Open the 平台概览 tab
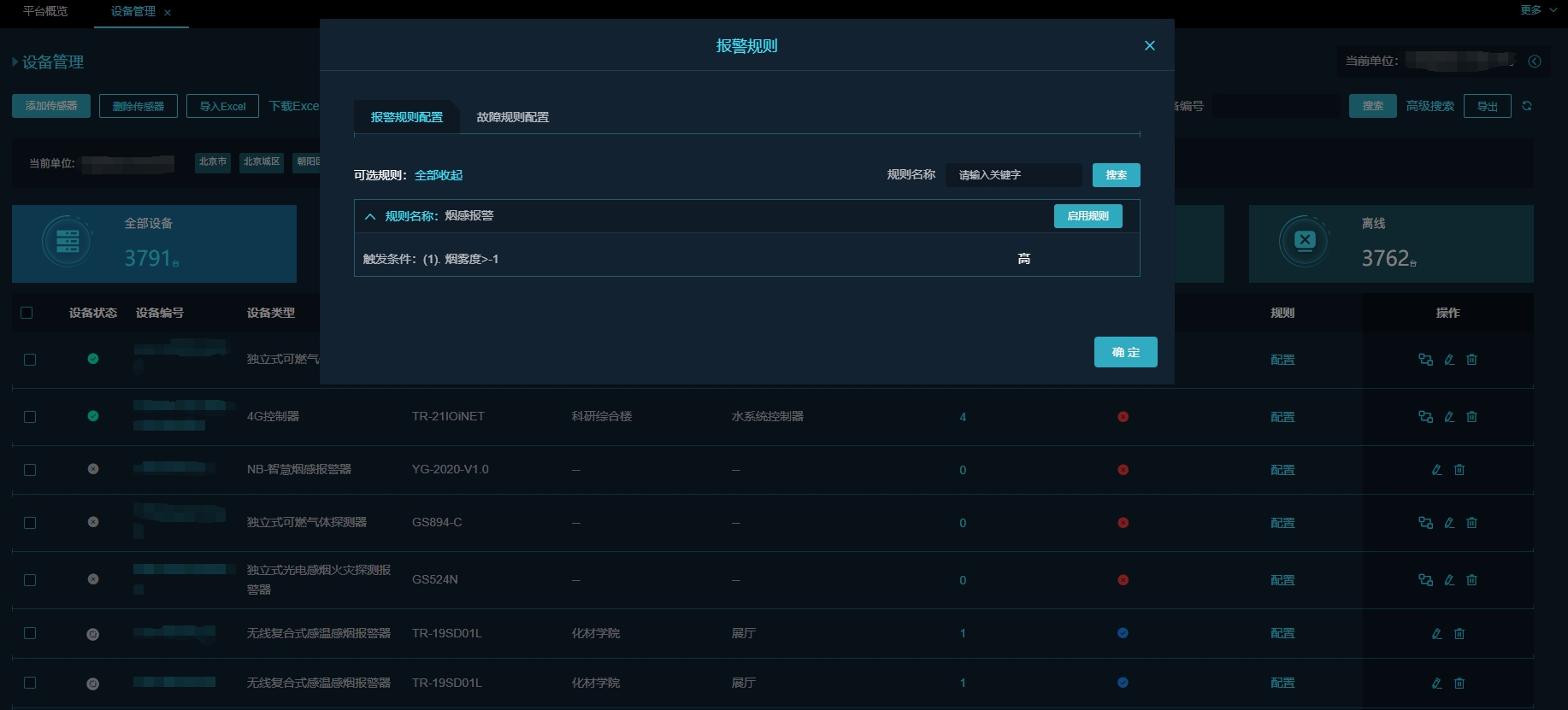1568x710 pixels. pos(45,11)
